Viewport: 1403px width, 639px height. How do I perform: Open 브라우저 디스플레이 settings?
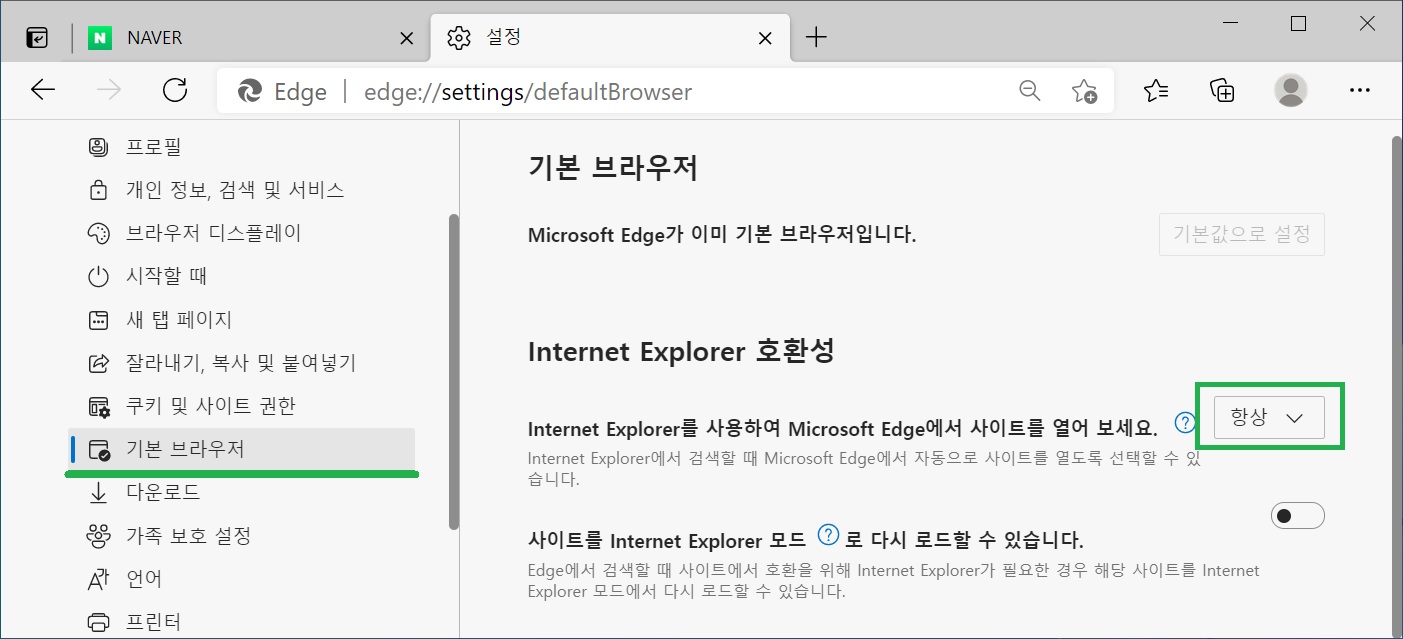[x=241, y=233]
